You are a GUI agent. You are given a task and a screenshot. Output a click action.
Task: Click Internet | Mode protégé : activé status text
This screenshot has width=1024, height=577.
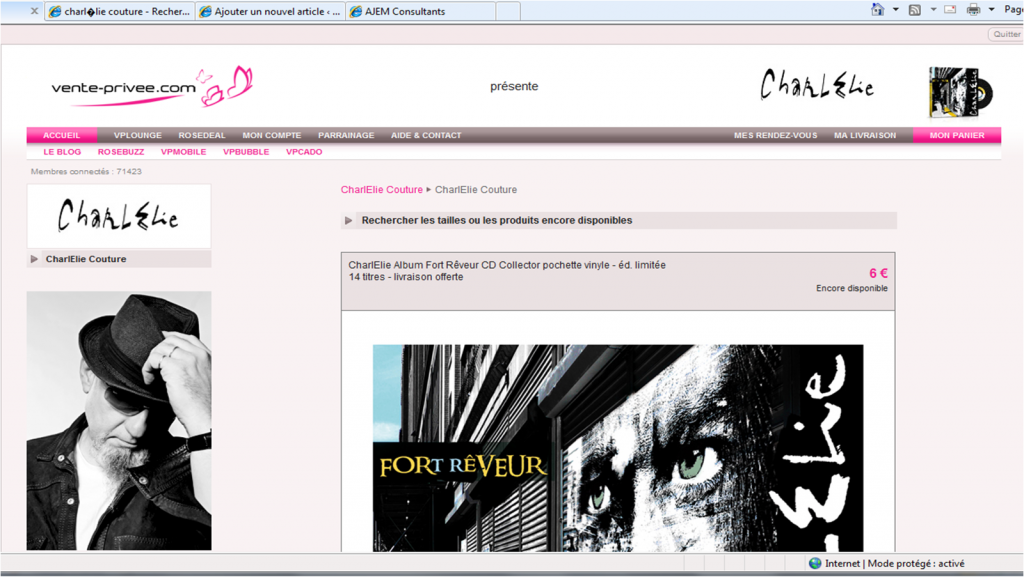coord(895,563)
